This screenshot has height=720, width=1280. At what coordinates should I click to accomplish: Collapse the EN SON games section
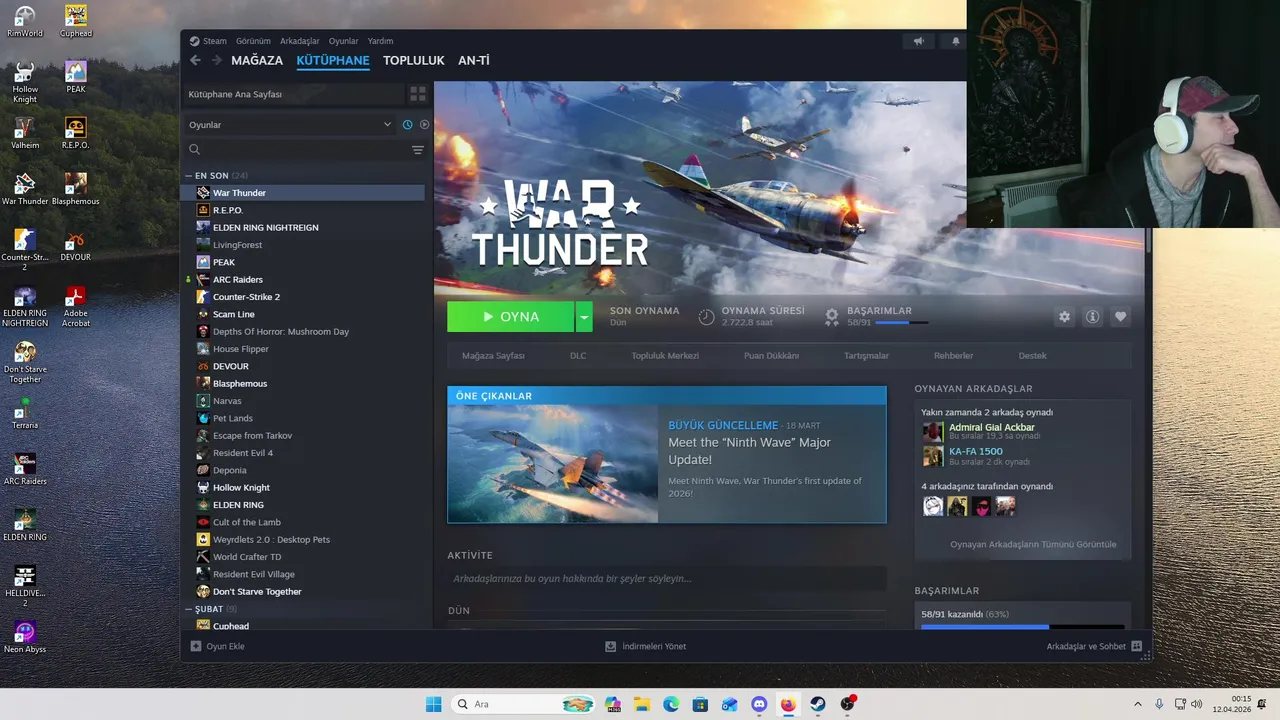coord(188,175)
